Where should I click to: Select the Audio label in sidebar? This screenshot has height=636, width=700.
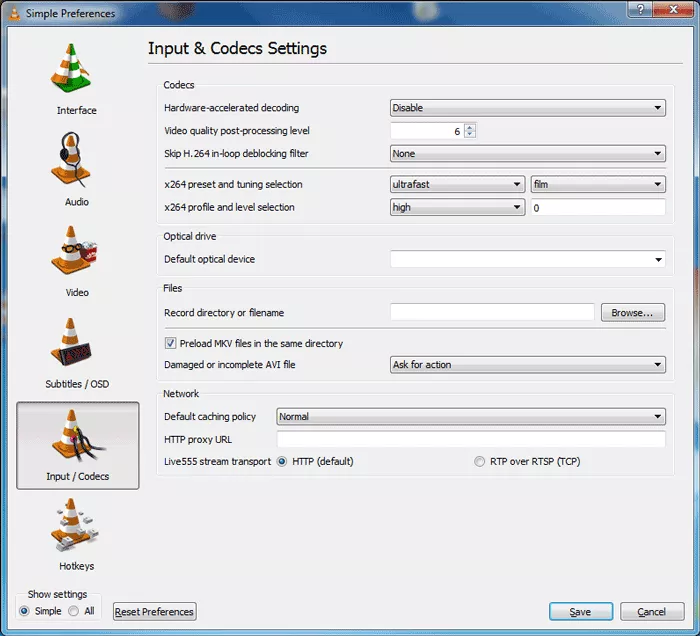[x=77, y=202]
